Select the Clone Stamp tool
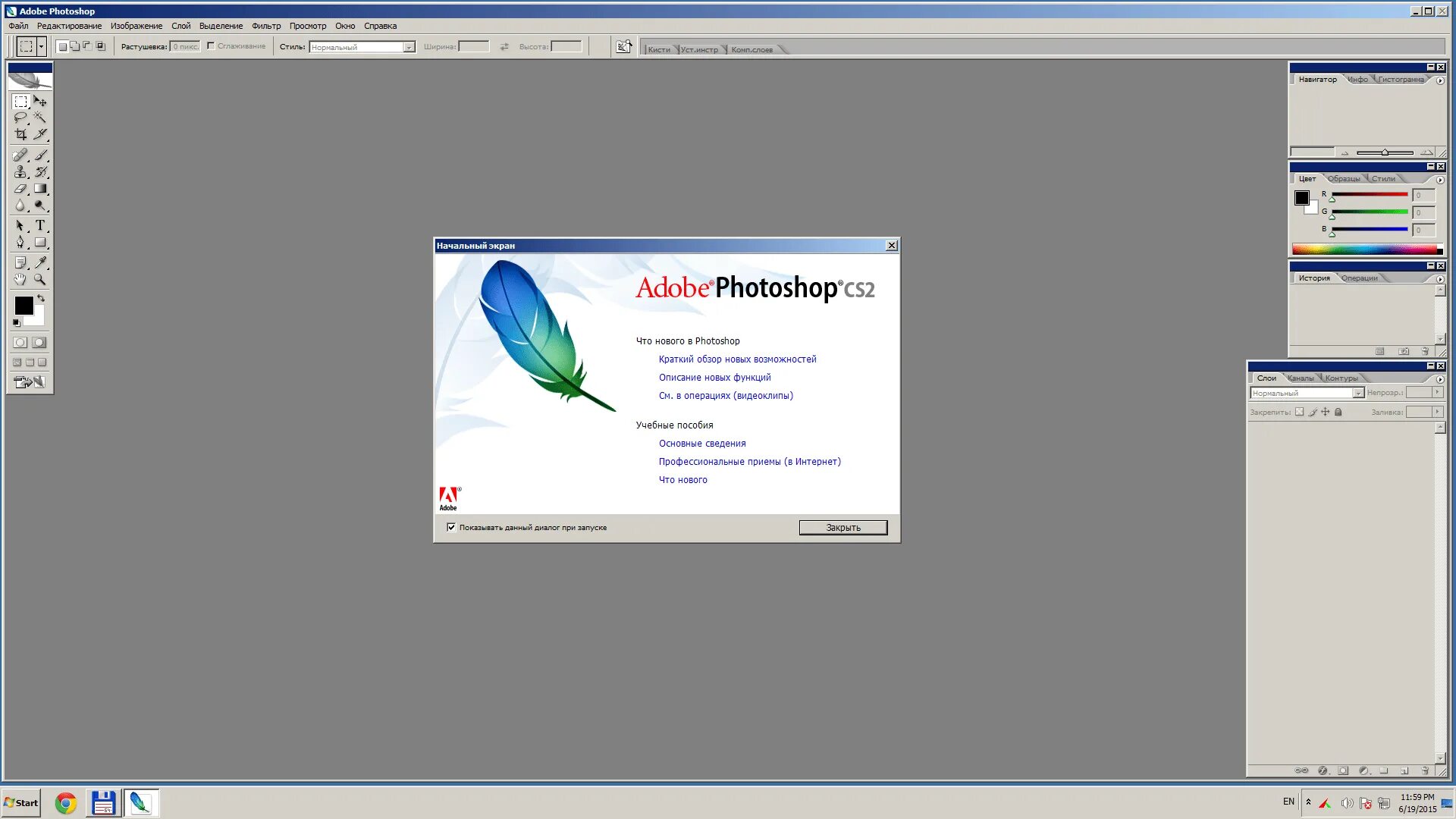Viewport: 1456px width, 819px height. [x=20, y=172]
